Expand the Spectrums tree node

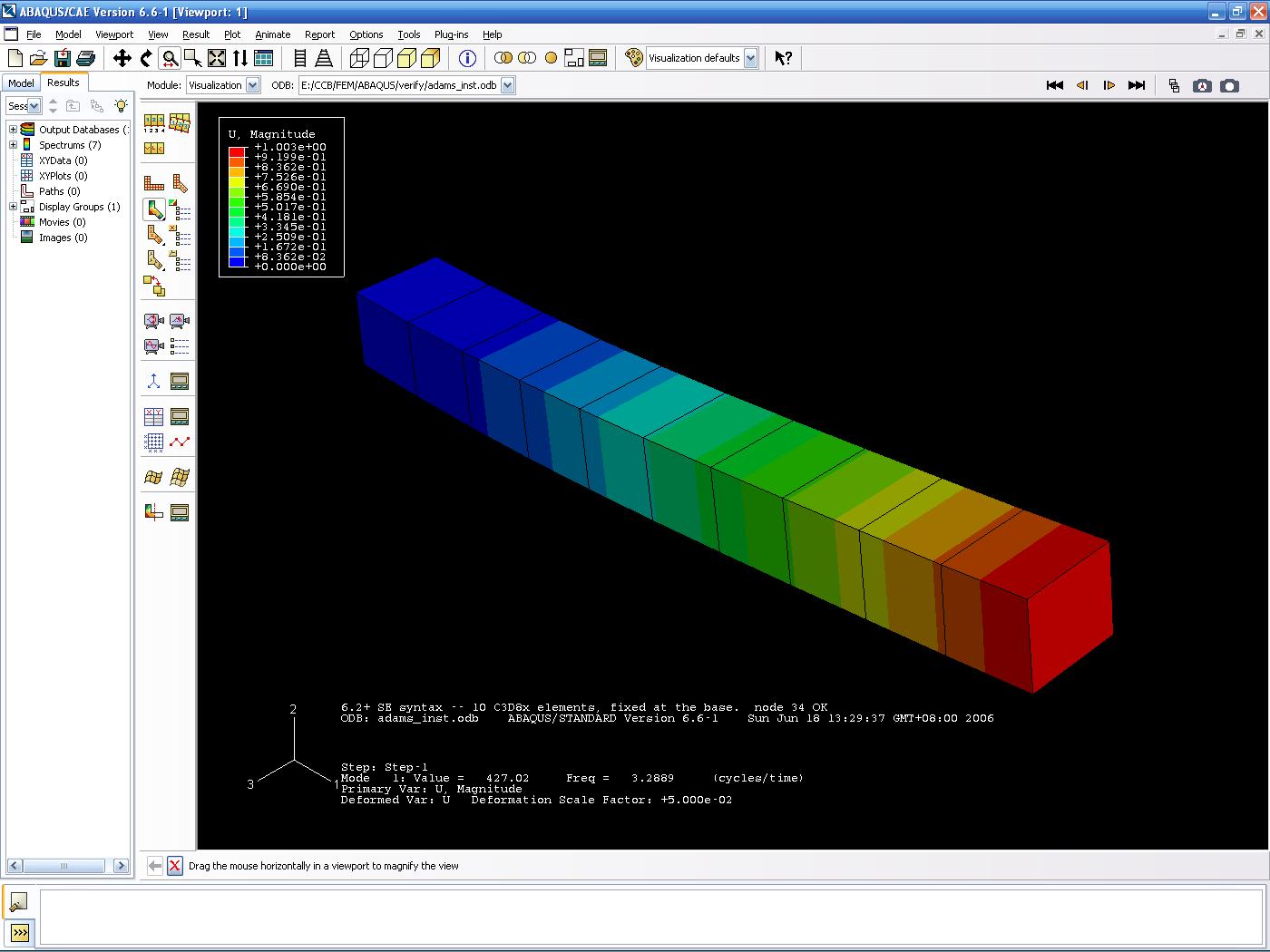(x=14, y=145)
